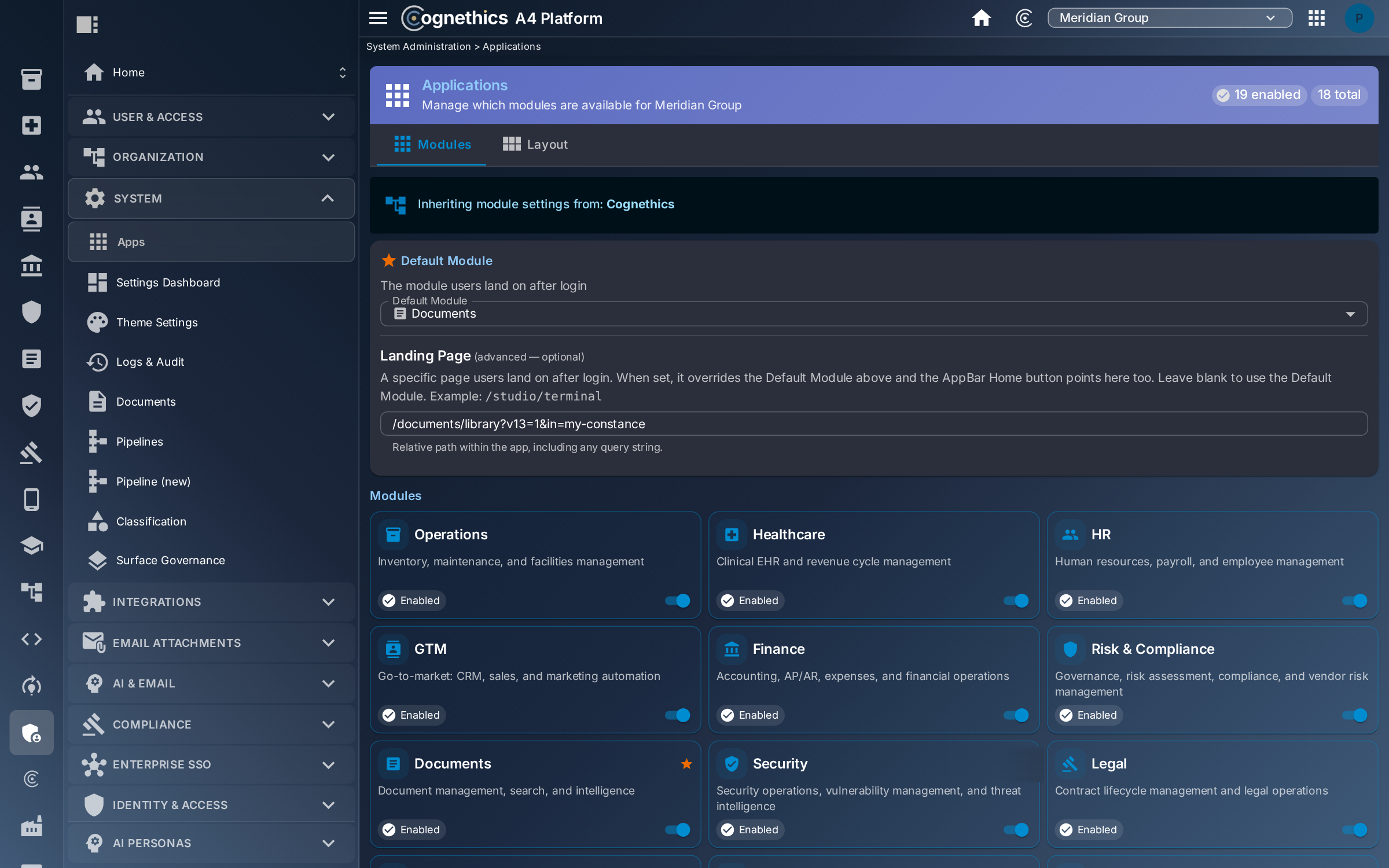Open Surface Governance menu item

click(x=211, y=560)
